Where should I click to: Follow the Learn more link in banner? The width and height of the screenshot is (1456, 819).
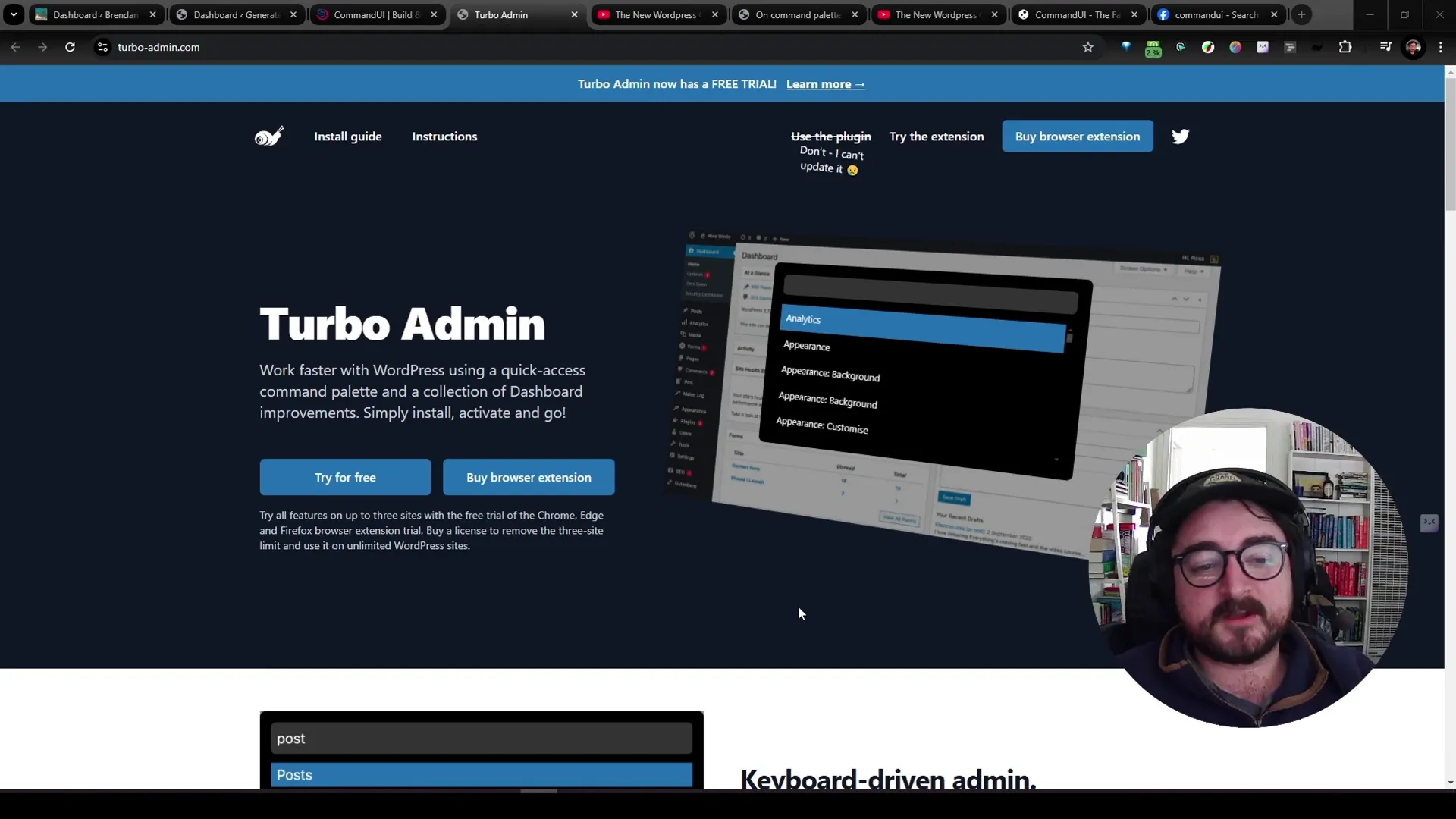(x=825, y=84)
